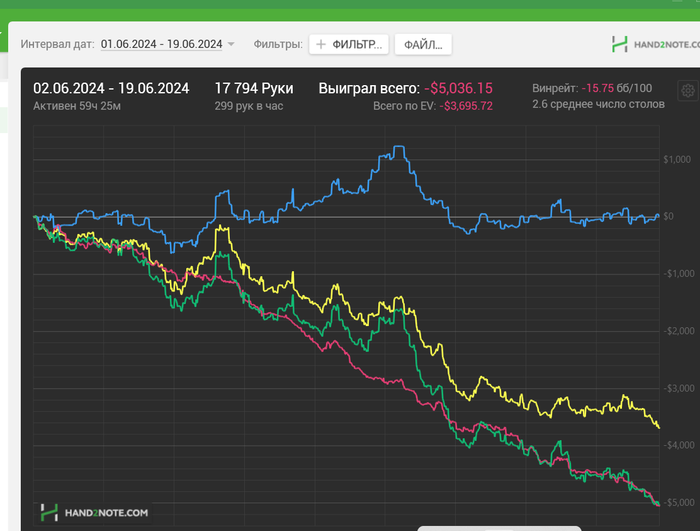Click the 'Фильтры:' label
This screenshot has width=700, height=531.
pos(278,44)
